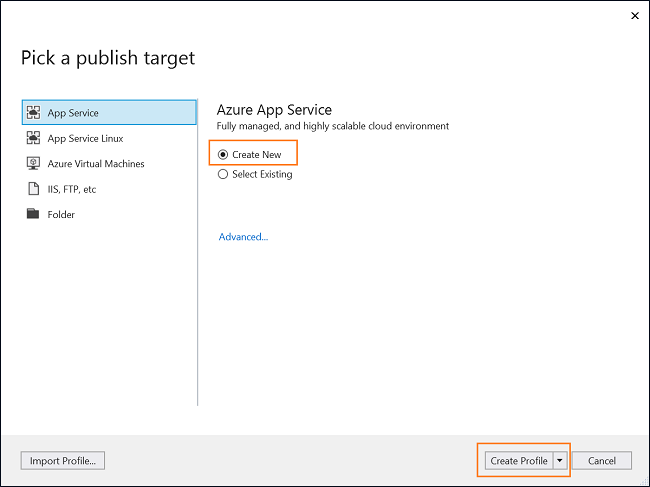
Task: Close the publish target dialog
Action: (635, 16)
